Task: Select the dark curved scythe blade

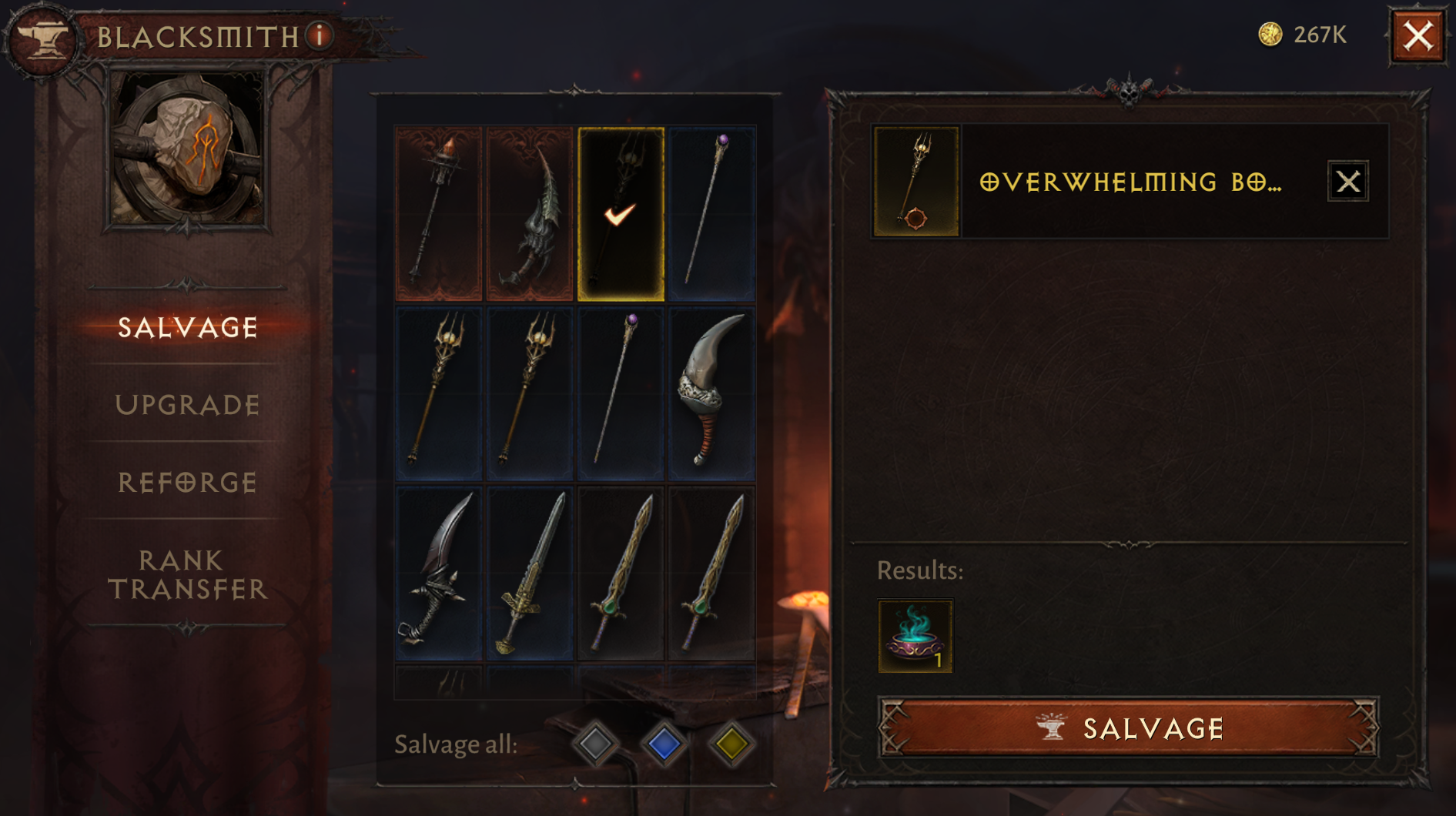Action: tap(439, 574)
